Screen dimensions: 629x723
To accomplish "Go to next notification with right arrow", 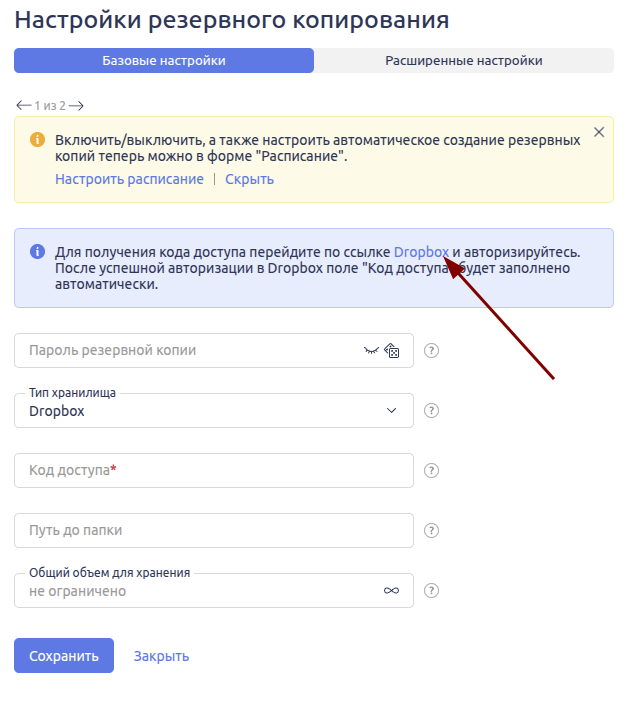I will [76, 105].
